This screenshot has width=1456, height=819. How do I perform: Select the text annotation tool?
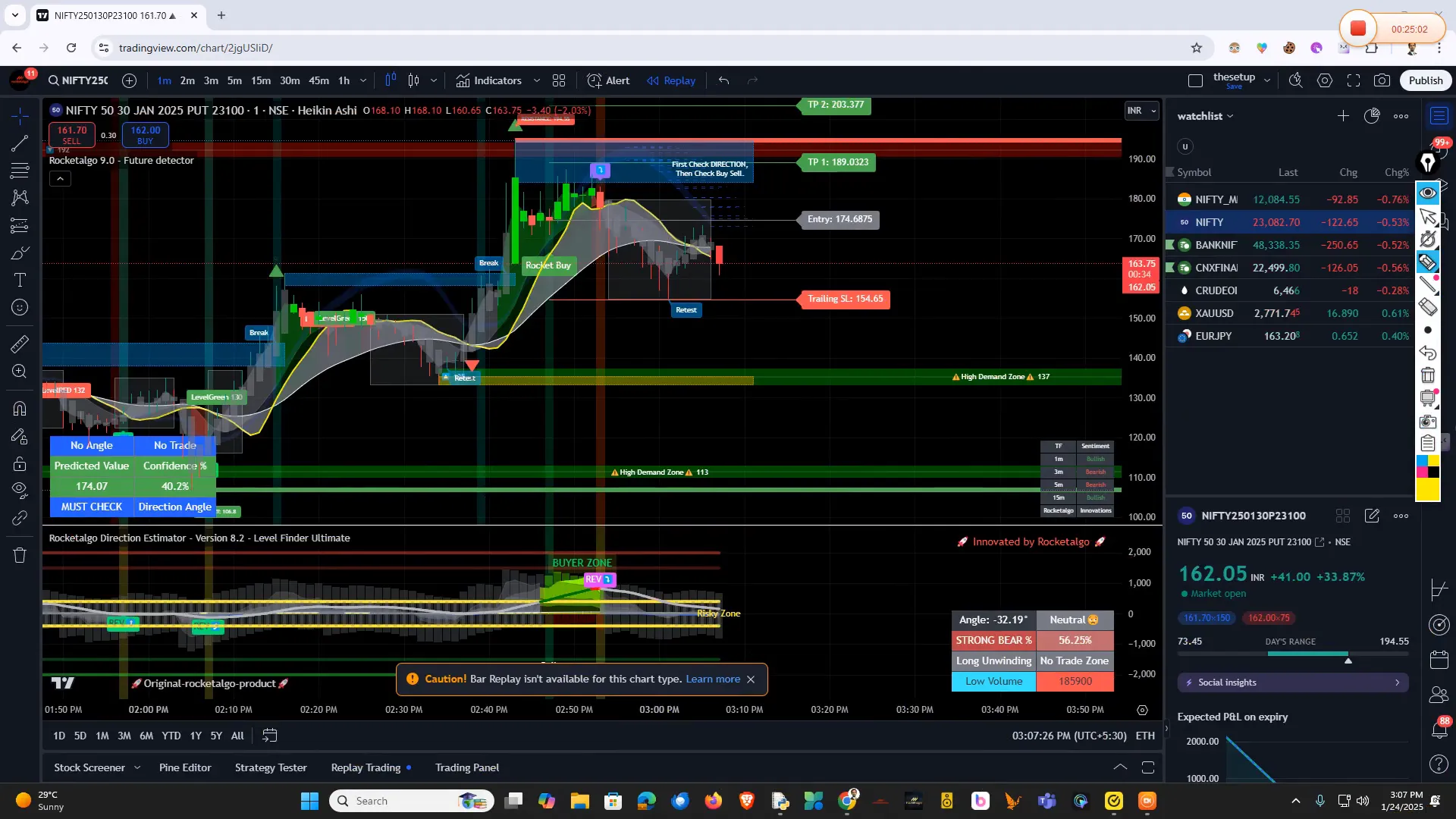(20, 280)
